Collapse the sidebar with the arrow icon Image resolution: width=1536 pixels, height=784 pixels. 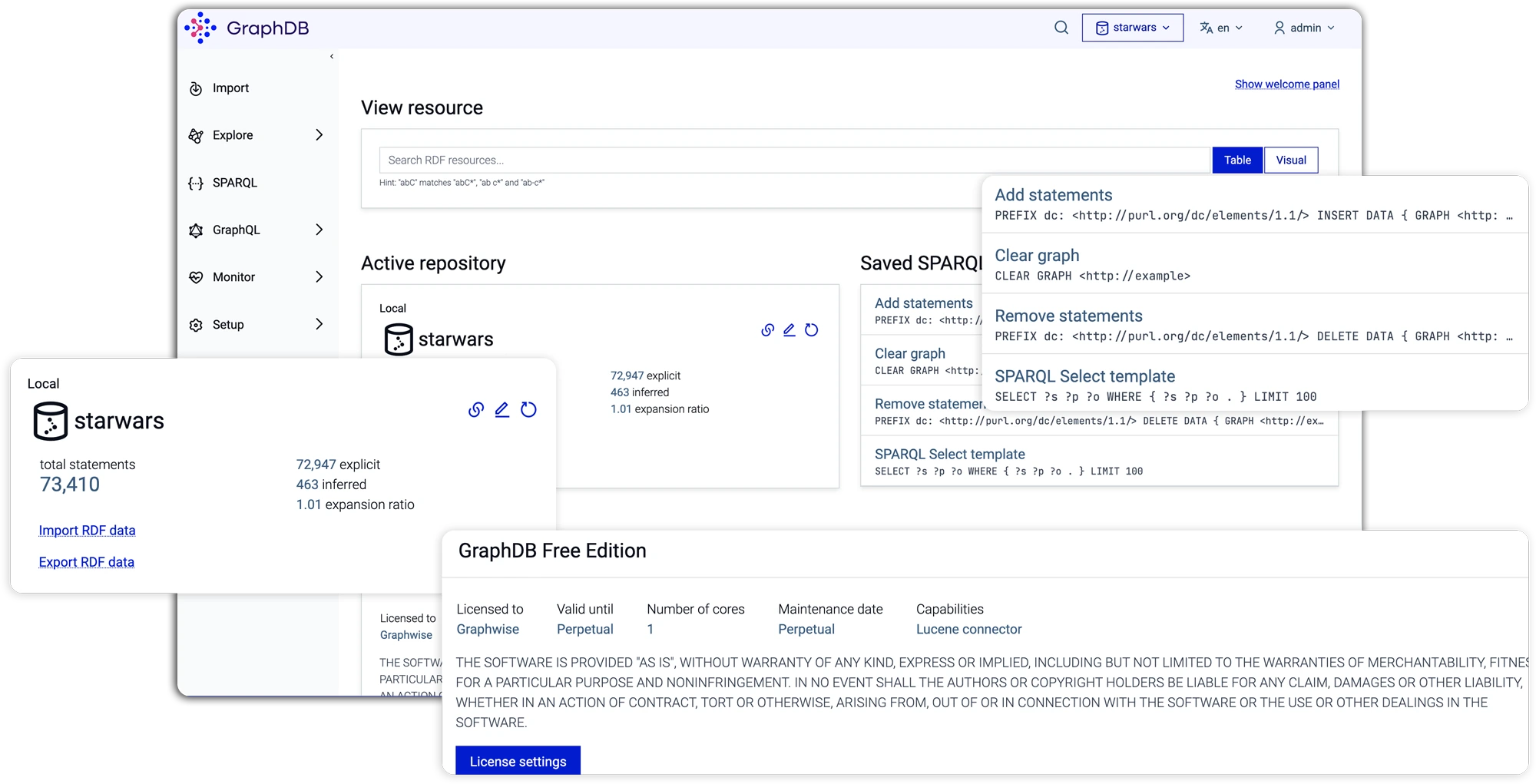coord(332,56)
